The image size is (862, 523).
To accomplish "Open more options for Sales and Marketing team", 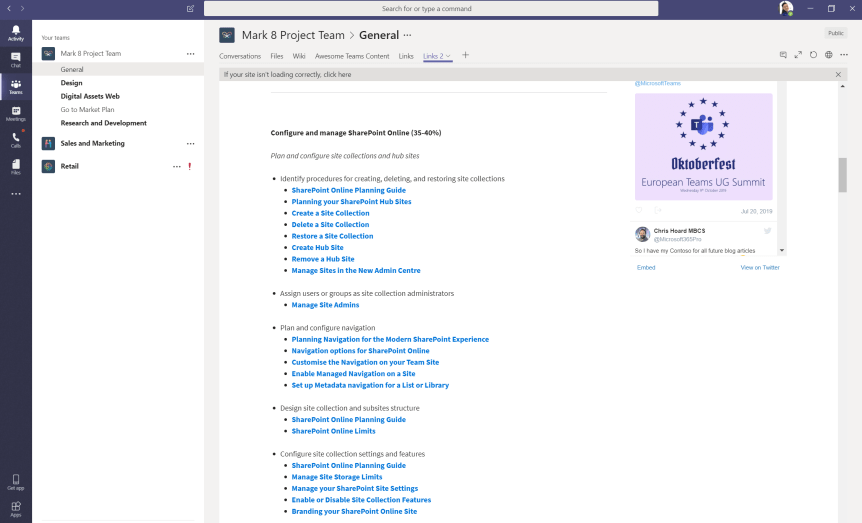I will click(190, 143).
